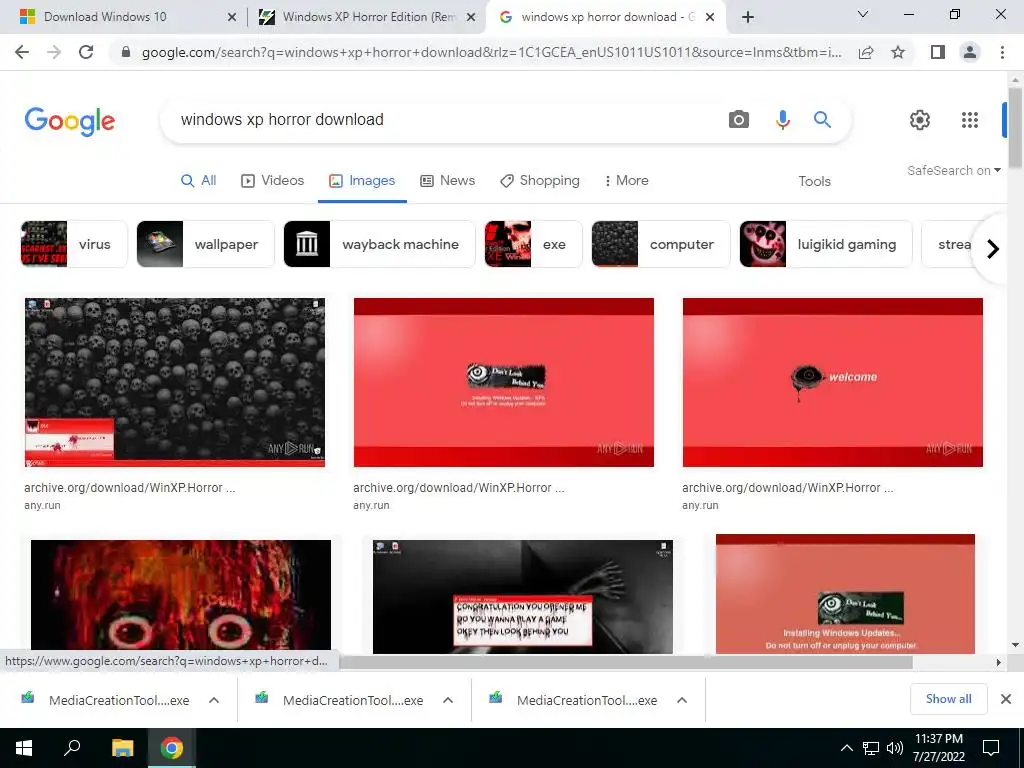Open Windows taskbar search
This screenshot has width=1024, height=768.
(x=72, y=748)
